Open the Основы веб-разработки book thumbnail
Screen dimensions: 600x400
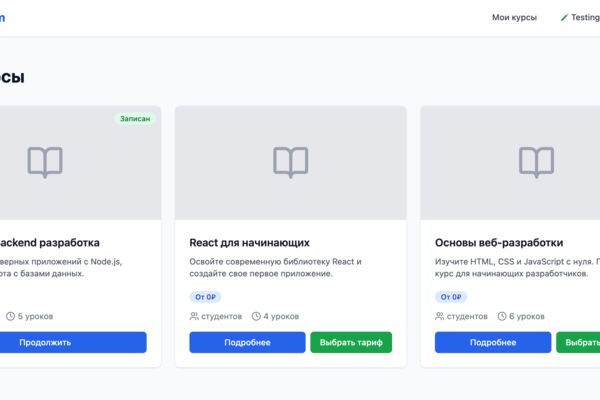tap(536, 162)
